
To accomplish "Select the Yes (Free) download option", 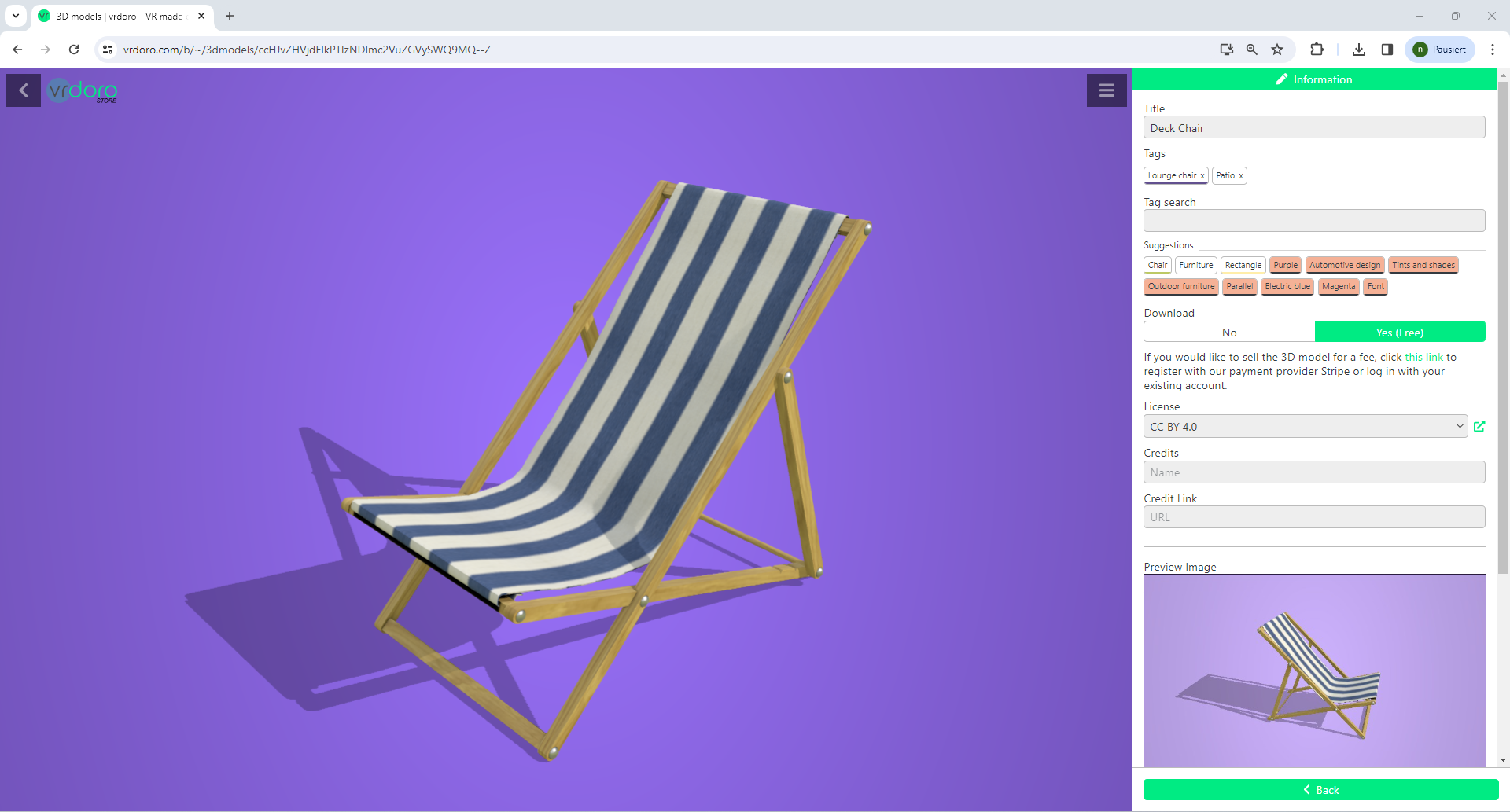I will [1399, 333].
